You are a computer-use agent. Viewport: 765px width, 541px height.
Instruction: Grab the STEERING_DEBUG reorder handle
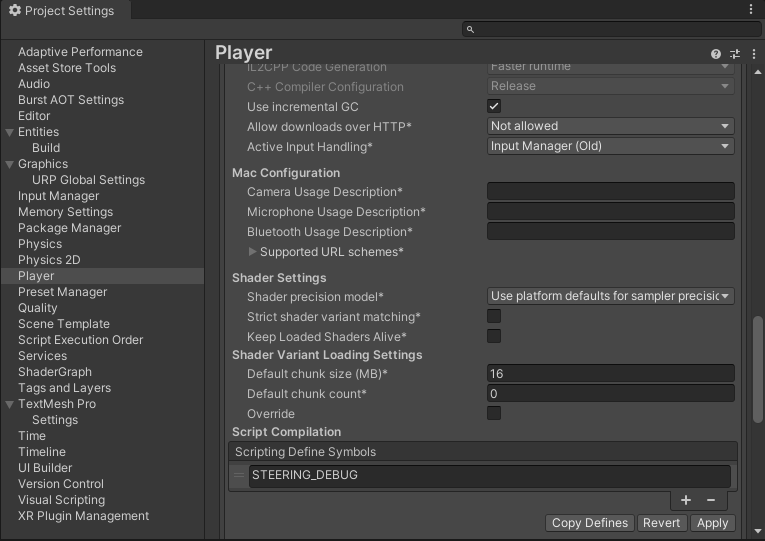pyautogui.click(x=239, y=476)
